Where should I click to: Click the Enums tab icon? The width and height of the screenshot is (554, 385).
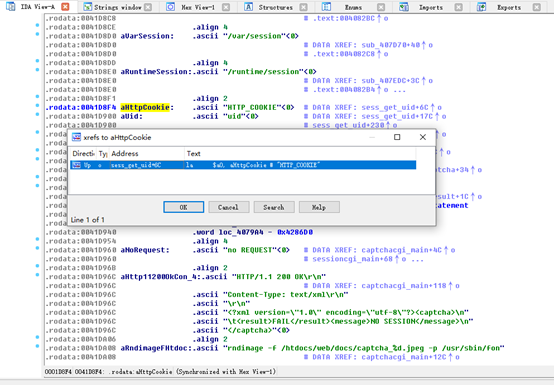(x=326, y=7)
